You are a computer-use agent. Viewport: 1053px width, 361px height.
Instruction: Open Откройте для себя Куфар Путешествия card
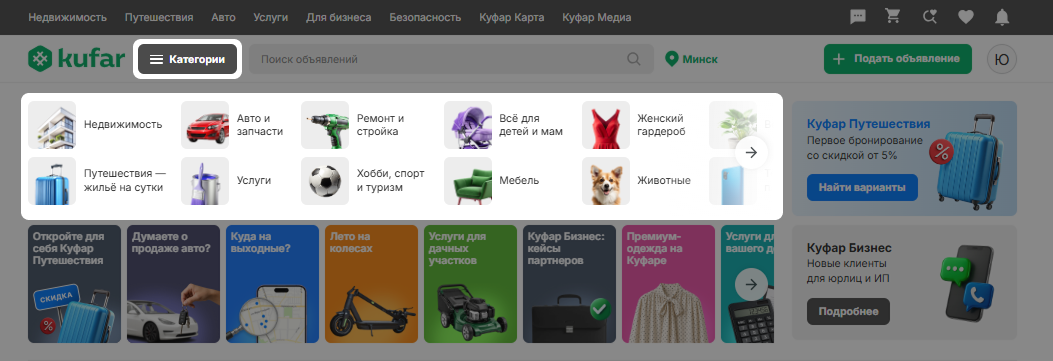[75, 284]
